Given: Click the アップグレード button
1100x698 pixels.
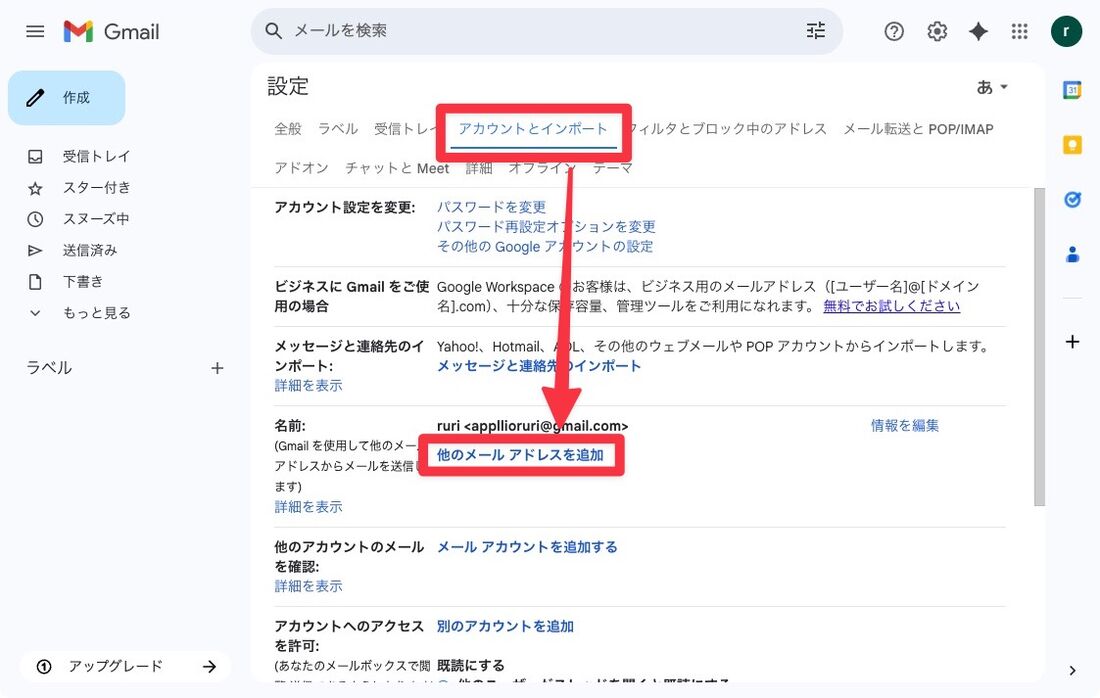Looking at the screenshot, I should coord(125,666).
